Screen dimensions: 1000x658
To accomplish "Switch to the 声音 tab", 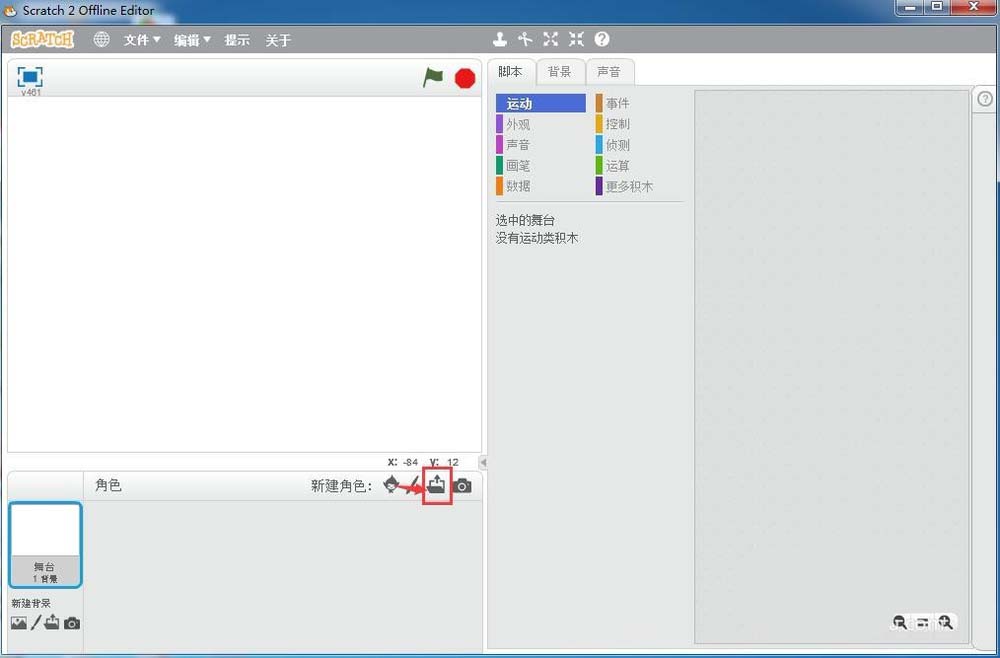I will pyautogui.click(x=610, y=71).
